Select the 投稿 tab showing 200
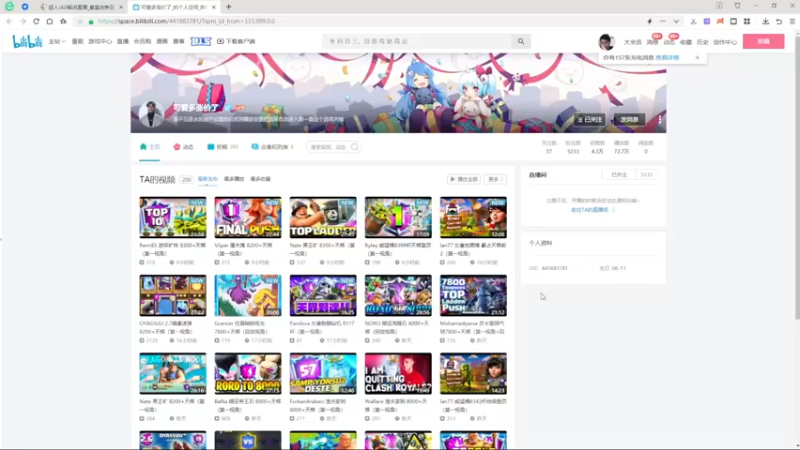Screen dimensions: 800x450 point(222,147)
